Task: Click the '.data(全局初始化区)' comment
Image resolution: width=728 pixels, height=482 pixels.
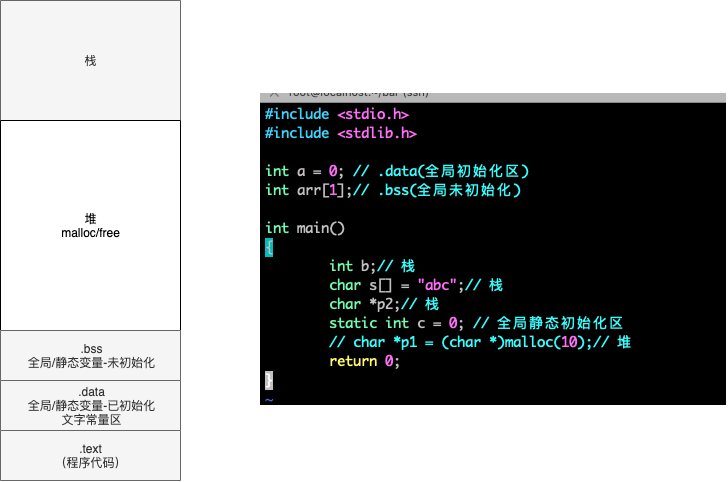Action: [454, 171]
